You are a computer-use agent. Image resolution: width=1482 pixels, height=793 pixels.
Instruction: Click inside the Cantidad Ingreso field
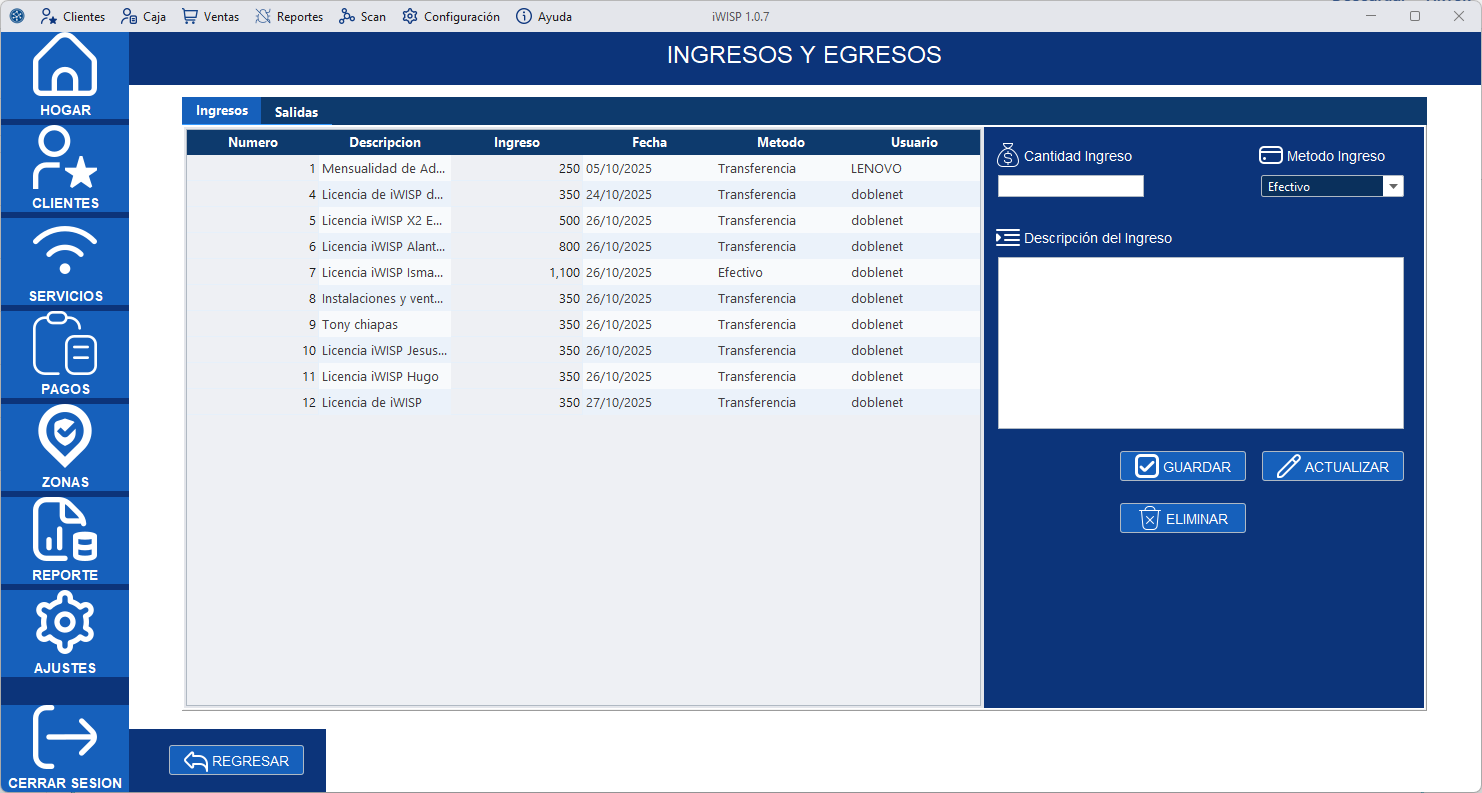pyautogui.click(x=1070, y=186)
